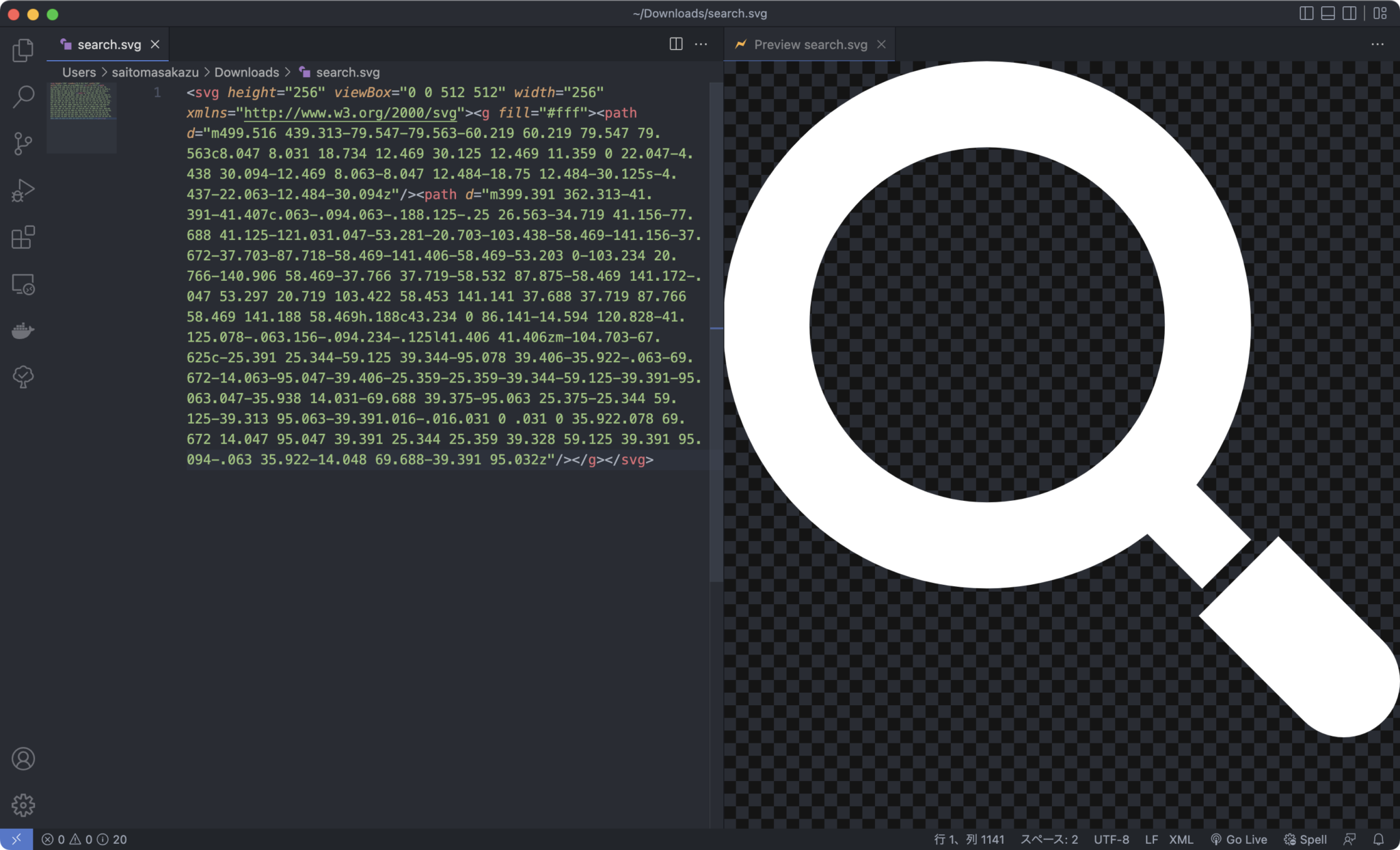The height and width of the screenshot is (850, 1400).
Task: Click Downloads in the breadcrumb bar
Action: (x=247, y=72)
